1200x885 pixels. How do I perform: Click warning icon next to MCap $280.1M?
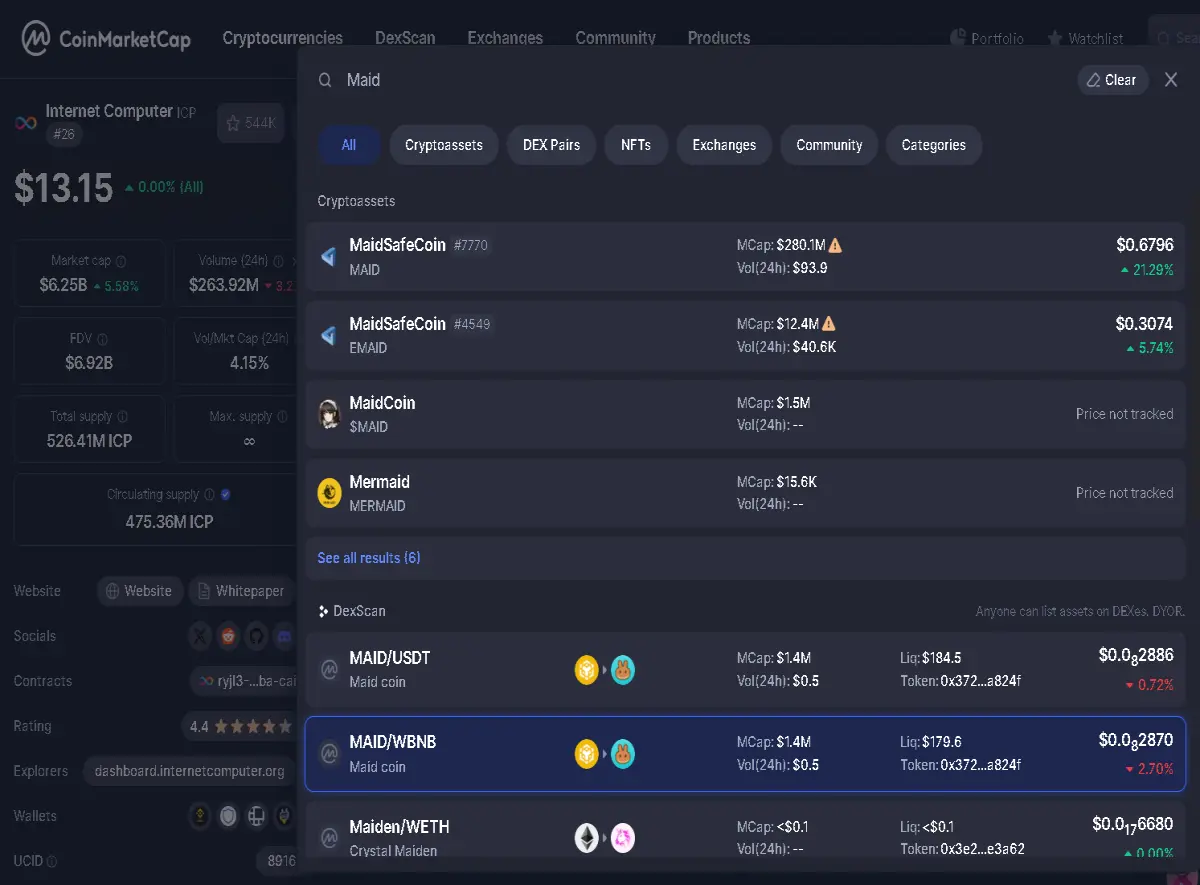click(x=835, y=245)
